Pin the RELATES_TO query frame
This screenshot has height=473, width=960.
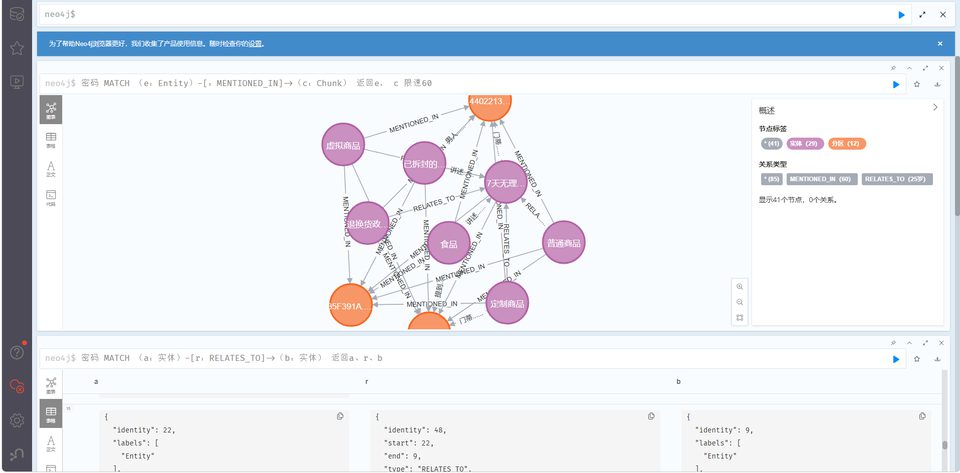pos(893,343)
